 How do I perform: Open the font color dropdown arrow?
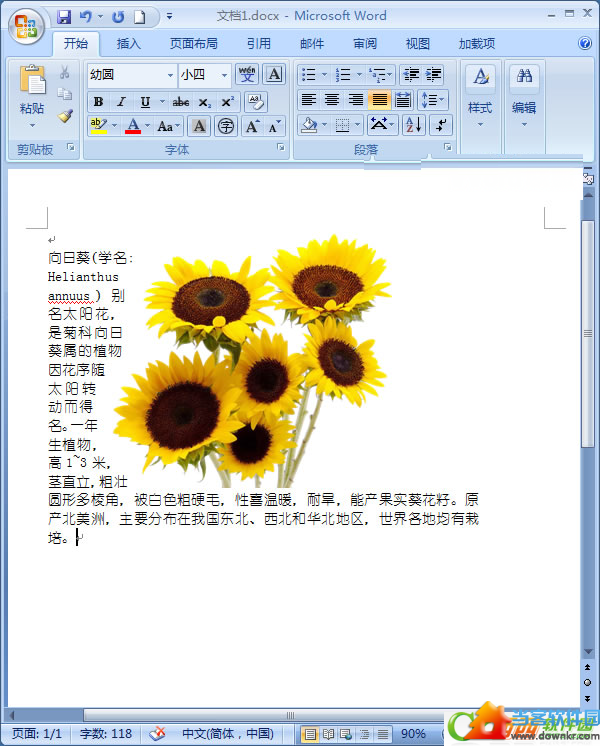point(148,126)
